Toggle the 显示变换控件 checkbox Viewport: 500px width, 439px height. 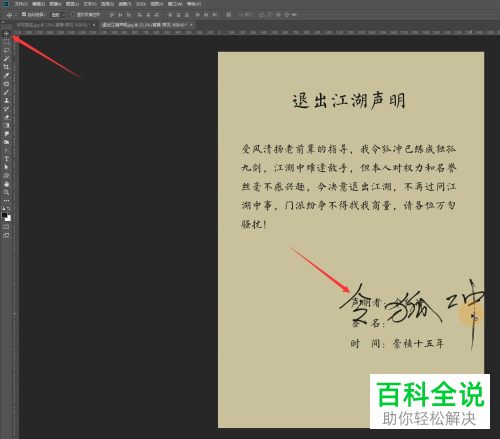tap(73, 15)
